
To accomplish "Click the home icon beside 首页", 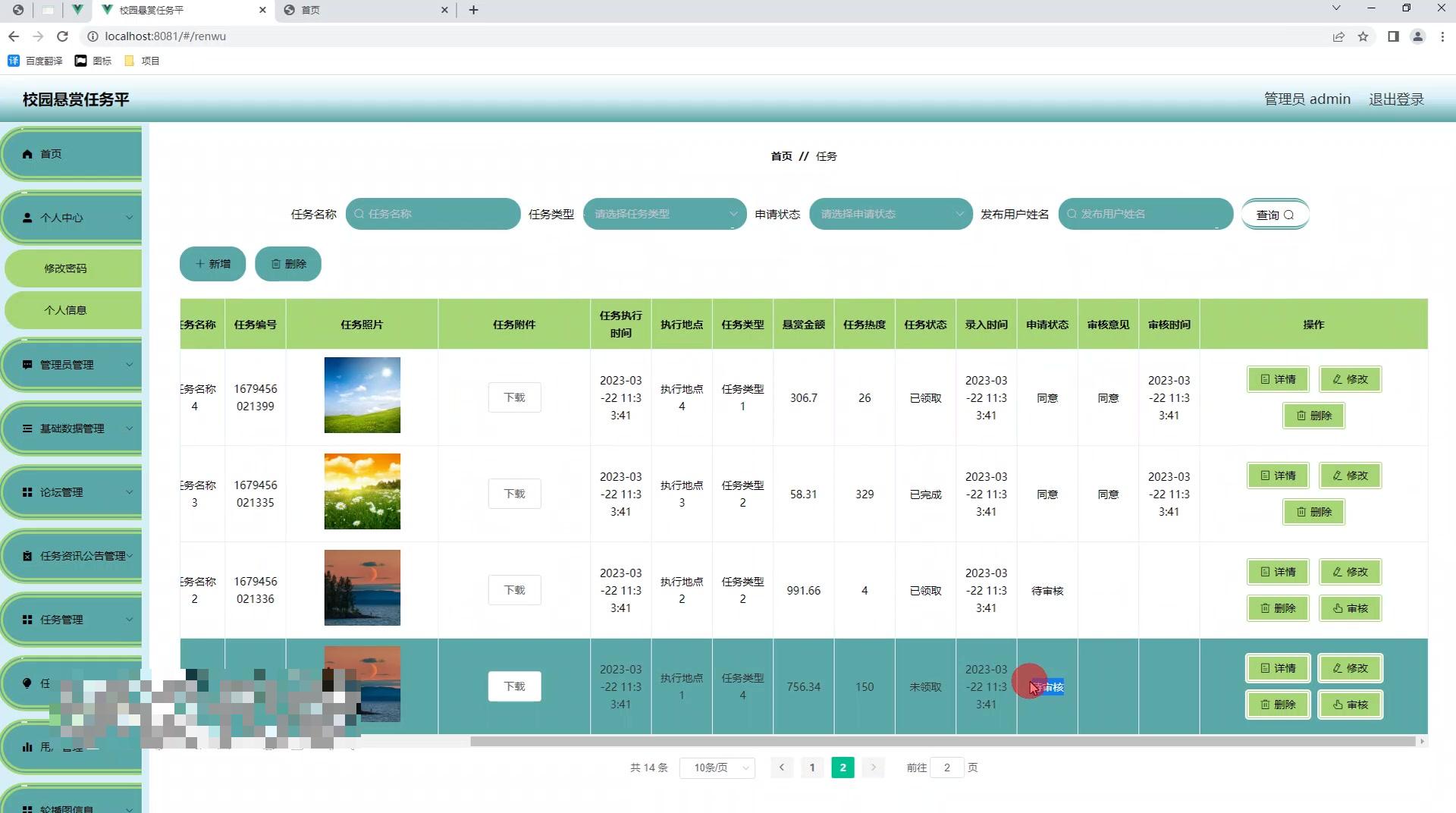I will click(x=27, y=154).
